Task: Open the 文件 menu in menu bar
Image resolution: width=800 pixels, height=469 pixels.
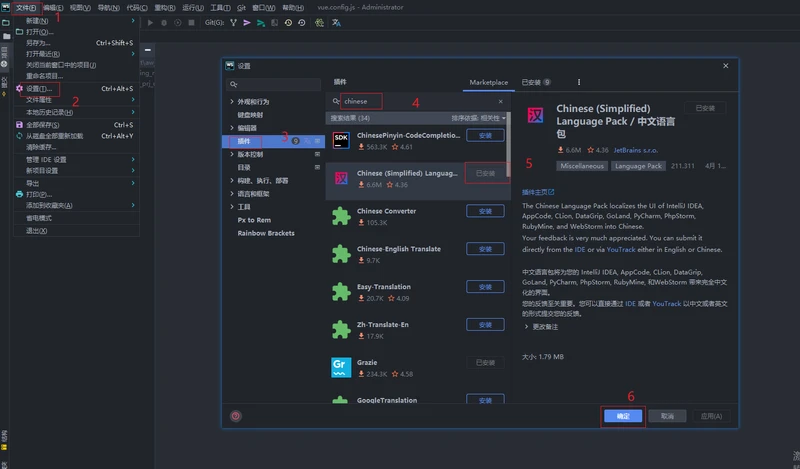Action: coord(26,8)
